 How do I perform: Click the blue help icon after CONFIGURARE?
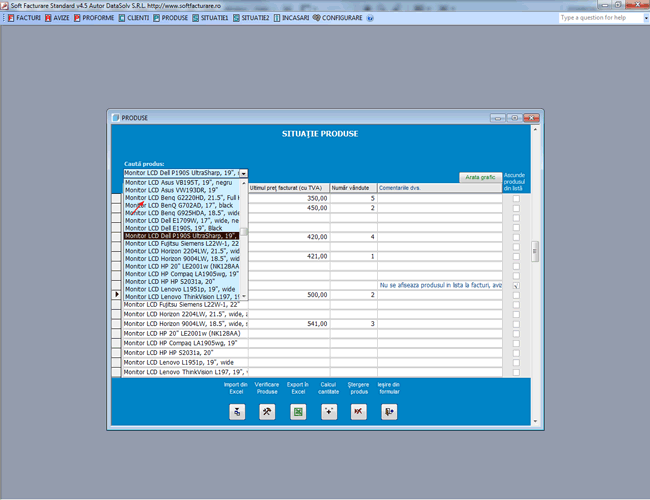click(370, 18)
